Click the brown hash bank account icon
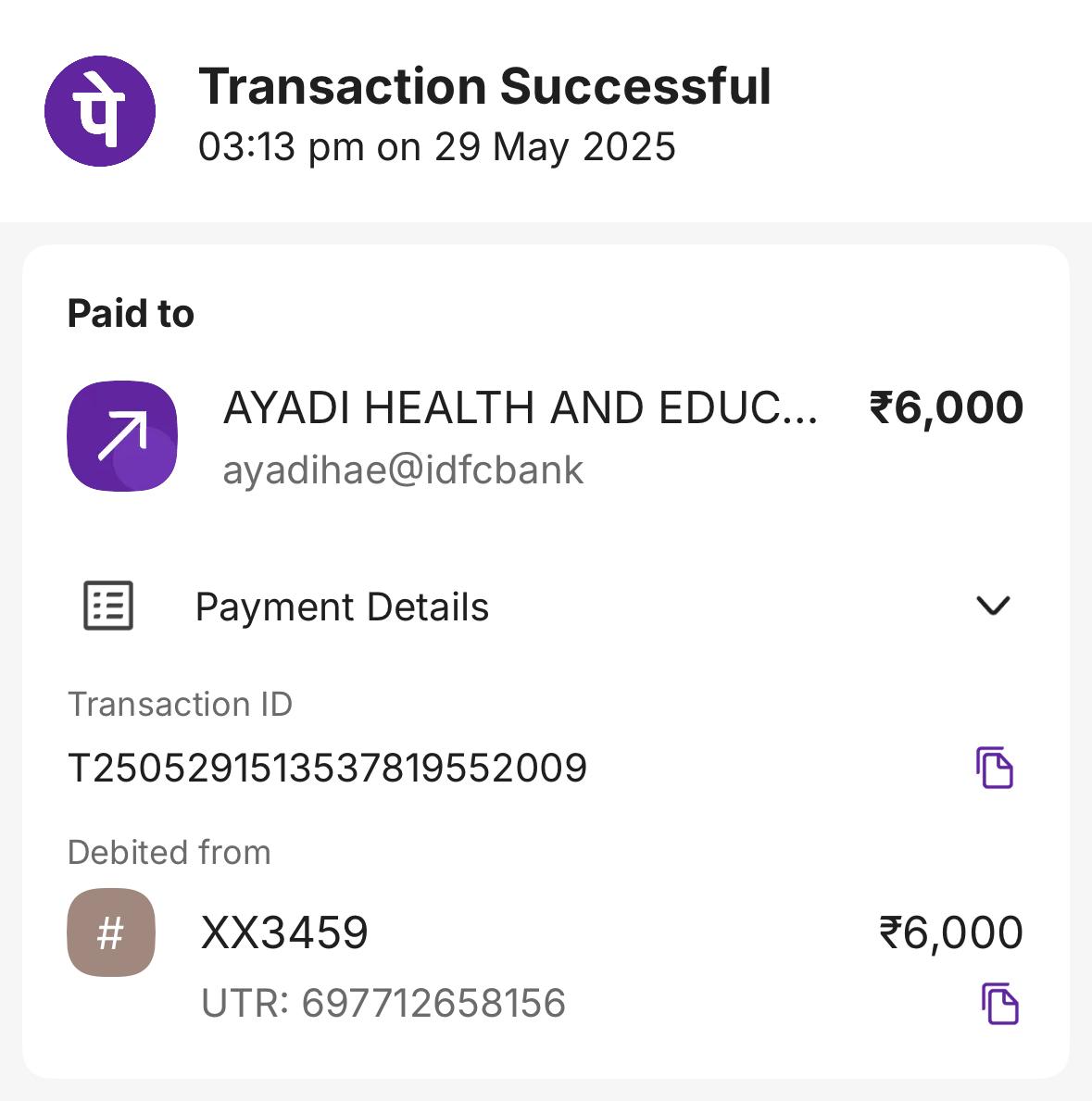 [x=111, y=932]
